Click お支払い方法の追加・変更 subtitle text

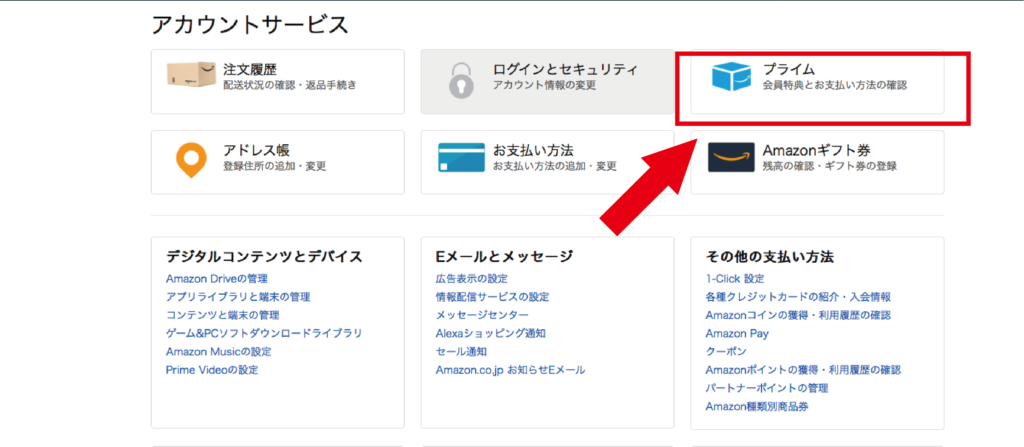(554, 166)
